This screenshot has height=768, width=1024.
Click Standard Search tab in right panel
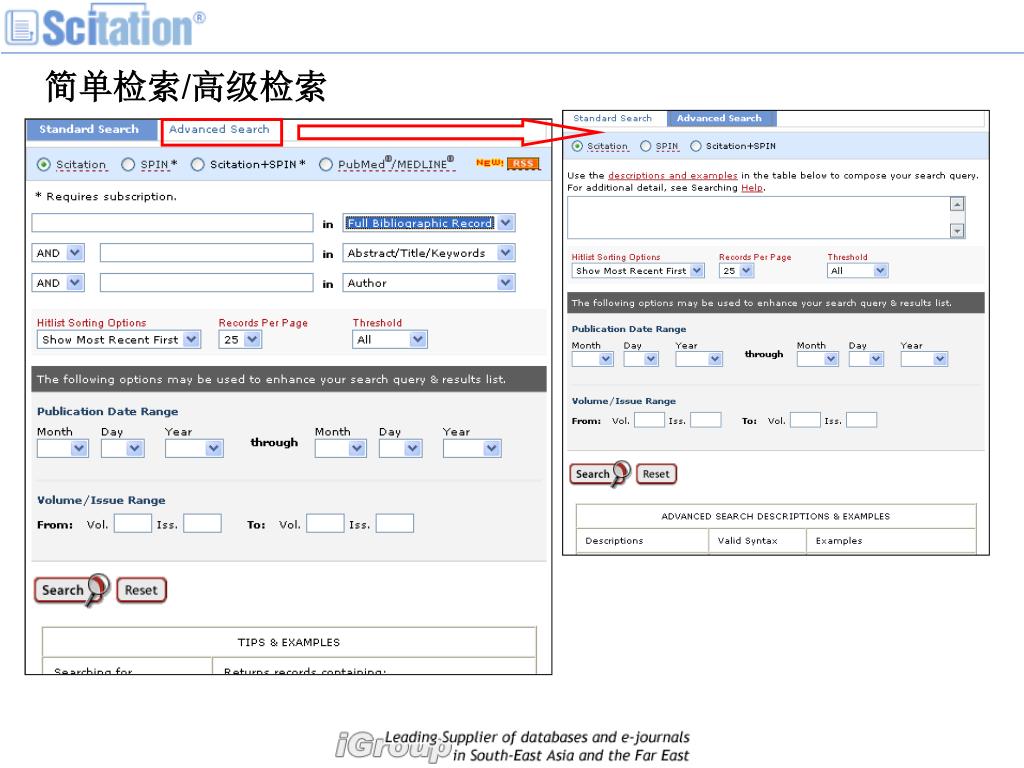click(x=613, y=118)
